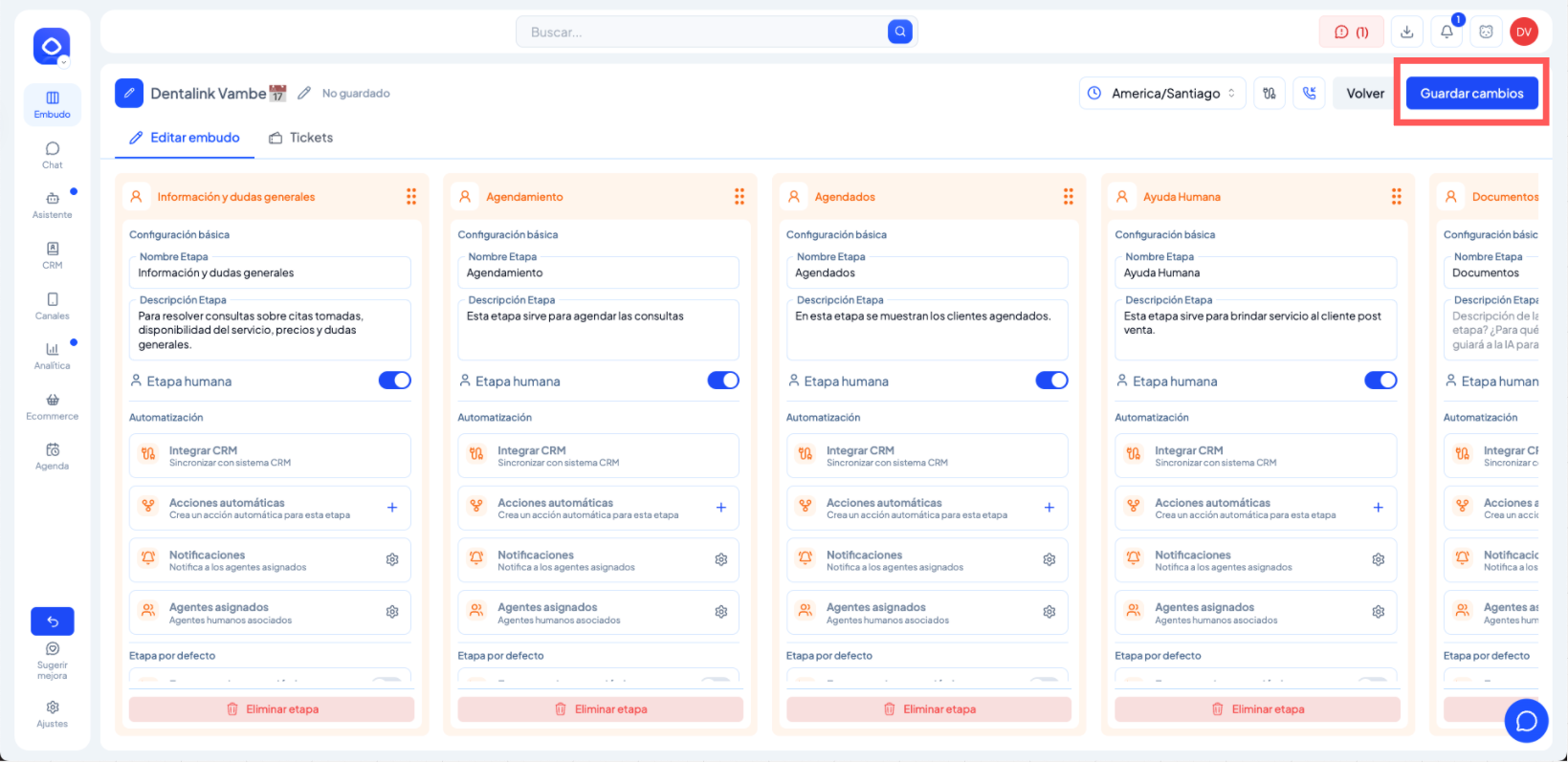This screenshot has height=762, width=1568.
Task: Open Notificaciones gear in Agendamiento stage
Action: [x=720, y=560]
